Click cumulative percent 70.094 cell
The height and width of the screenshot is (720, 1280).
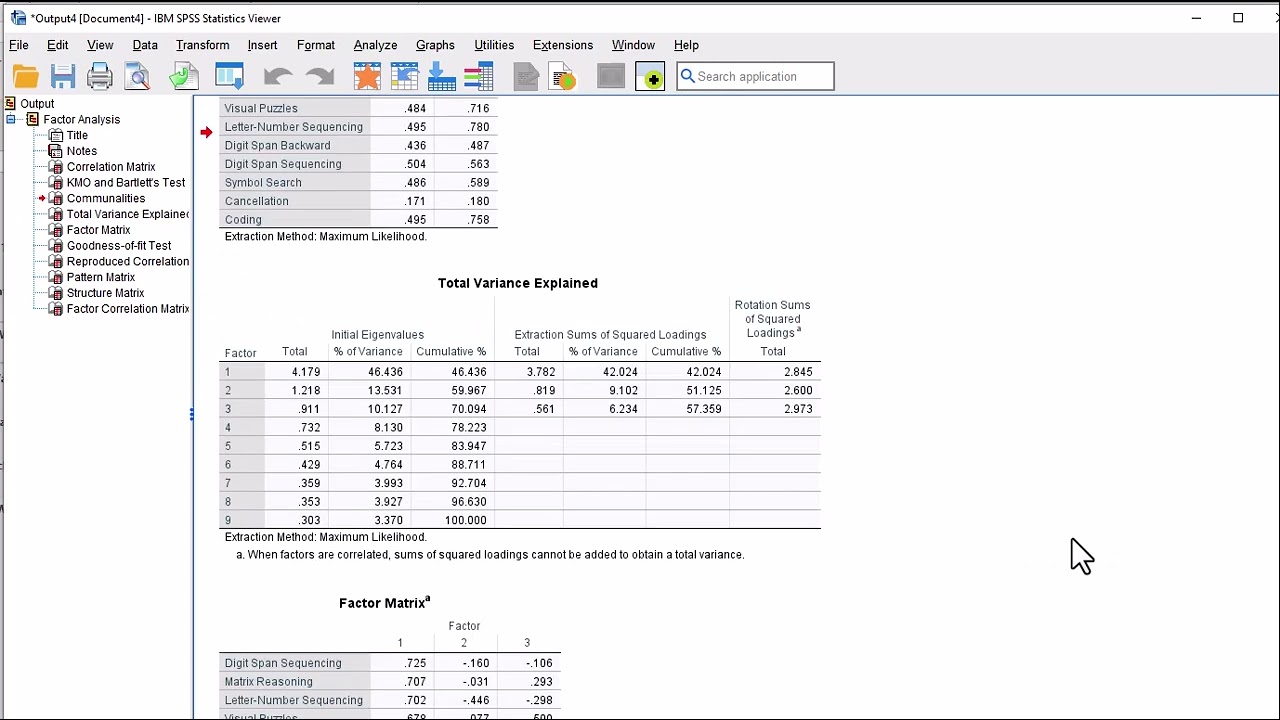[469, 409]
